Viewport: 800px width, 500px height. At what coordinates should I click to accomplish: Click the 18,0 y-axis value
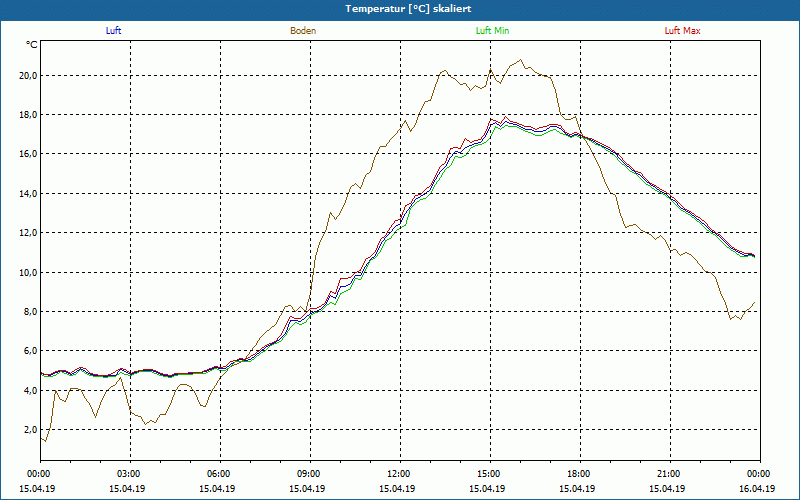click(29, 115)
